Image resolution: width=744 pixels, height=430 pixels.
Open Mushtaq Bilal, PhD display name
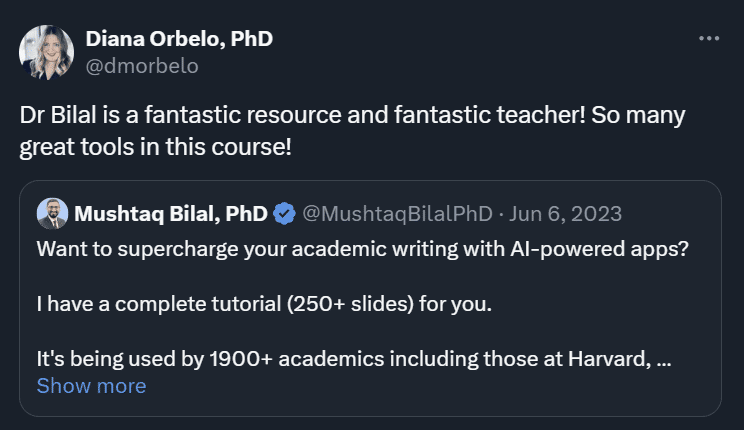coord(171,213)
